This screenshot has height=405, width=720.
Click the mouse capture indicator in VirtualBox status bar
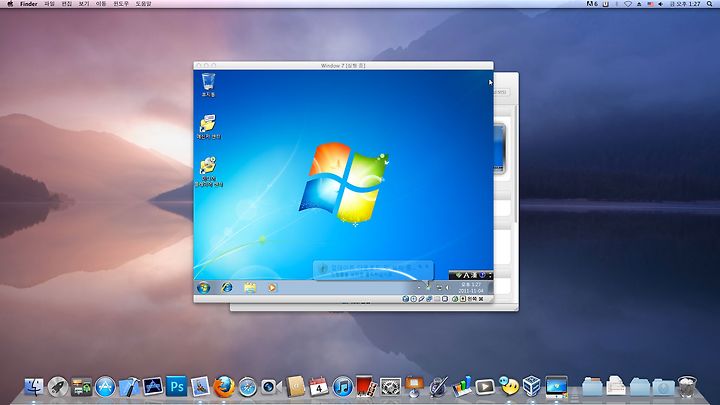(455, 299)
